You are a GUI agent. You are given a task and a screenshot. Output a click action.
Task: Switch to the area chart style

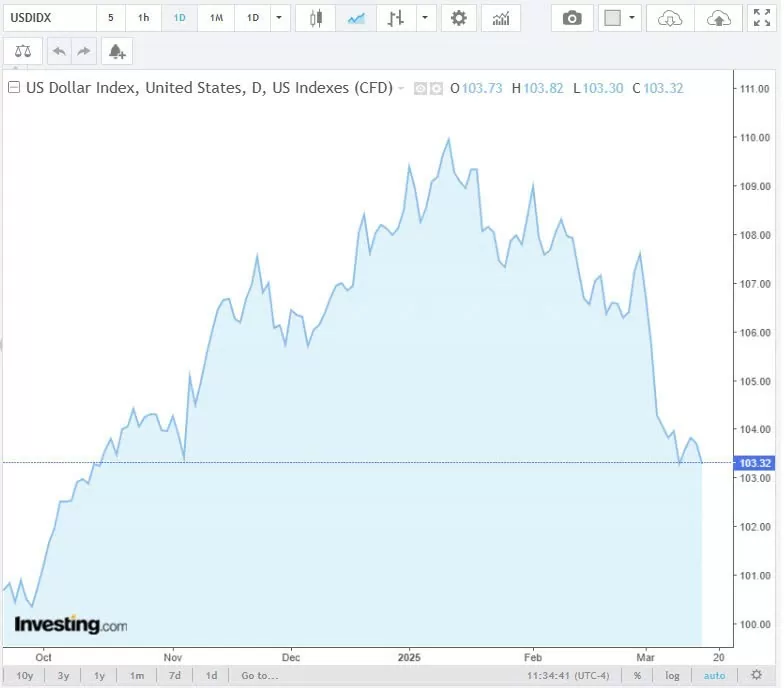[355, 18]
